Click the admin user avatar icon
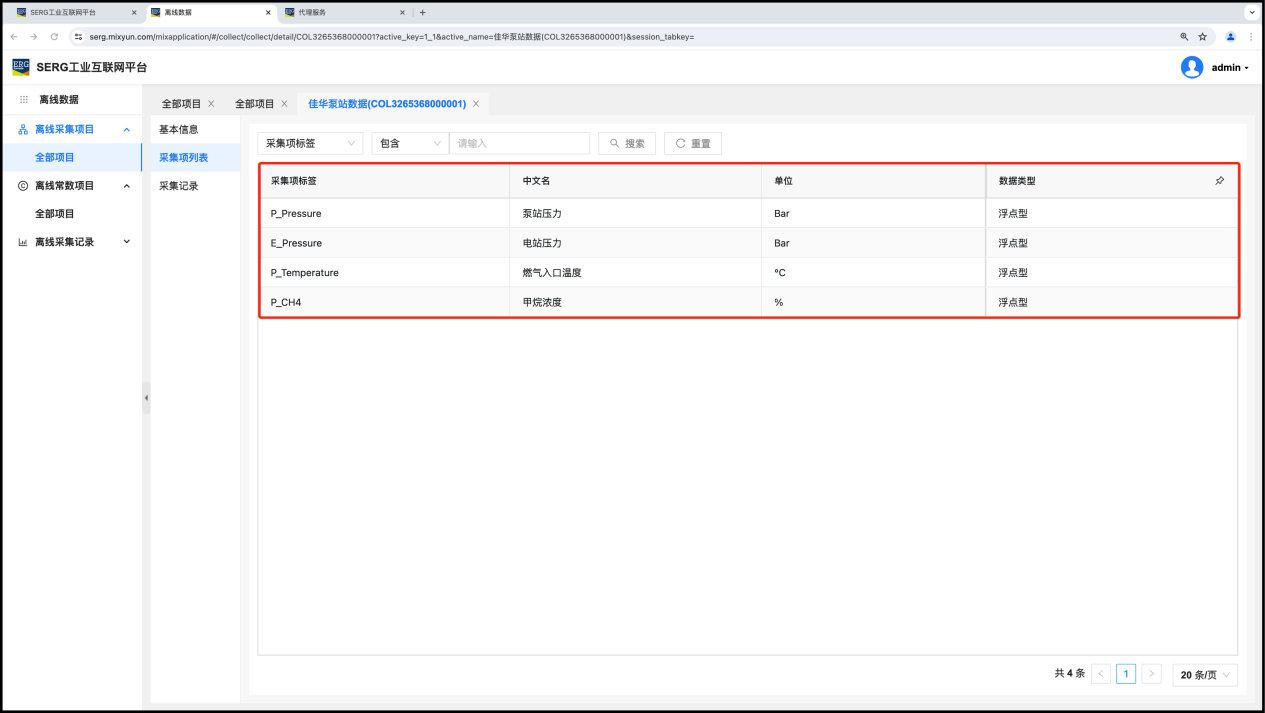This screenshot has height=713, width=1265. 1191,67
